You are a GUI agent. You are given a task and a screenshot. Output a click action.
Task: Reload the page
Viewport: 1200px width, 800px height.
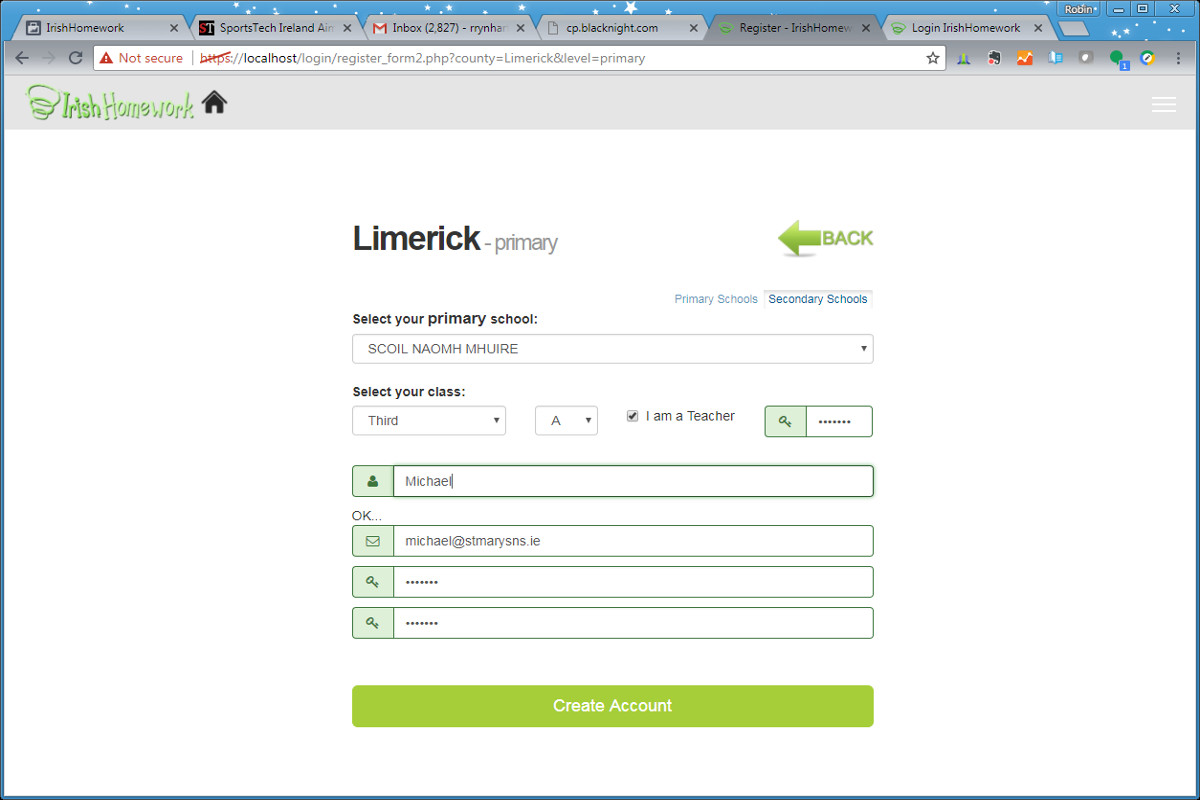pos(75,58)
